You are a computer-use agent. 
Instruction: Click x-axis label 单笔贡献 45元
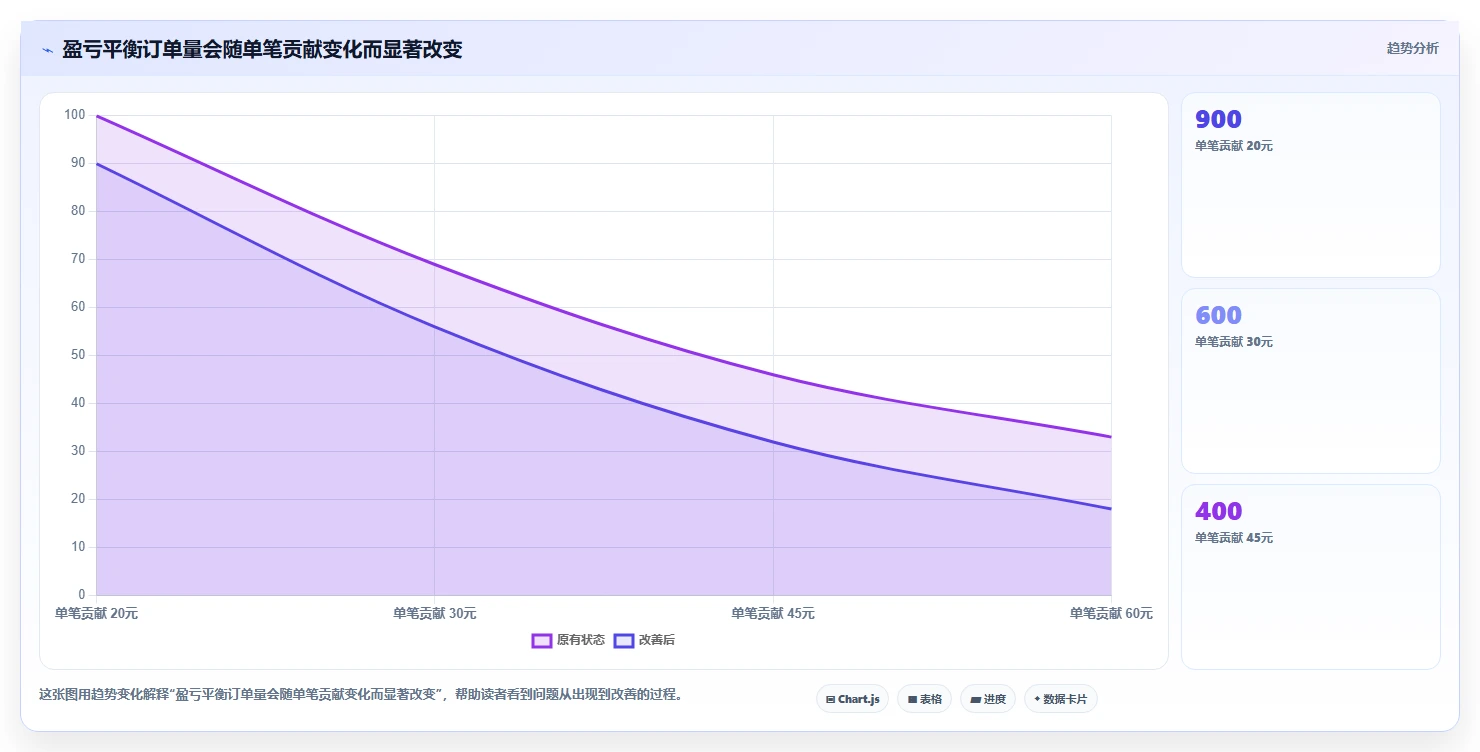coord(773,614)
